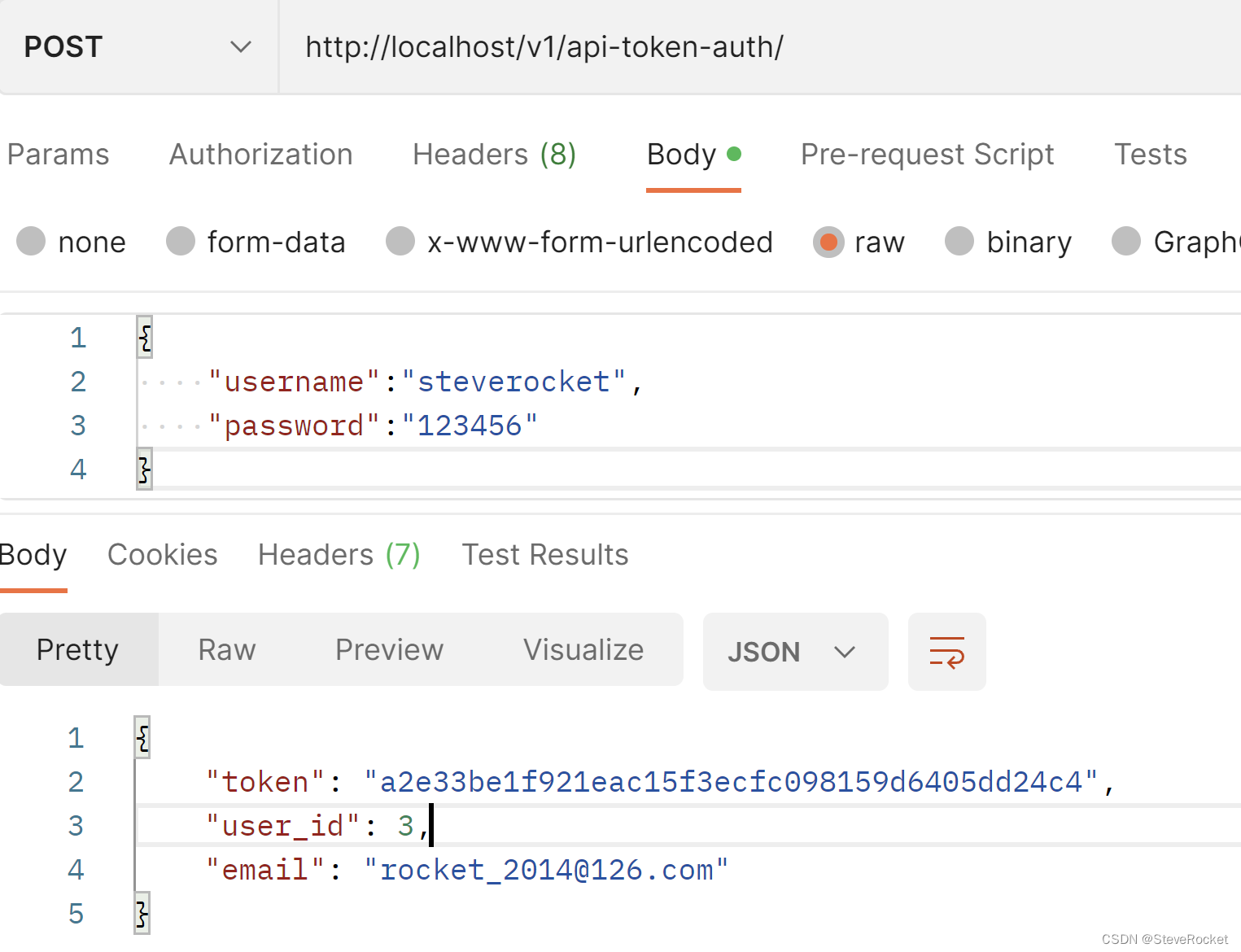Open the Authorization tab
The height and width of the screenshot is (952, 1241).
[x=260, y=155]
